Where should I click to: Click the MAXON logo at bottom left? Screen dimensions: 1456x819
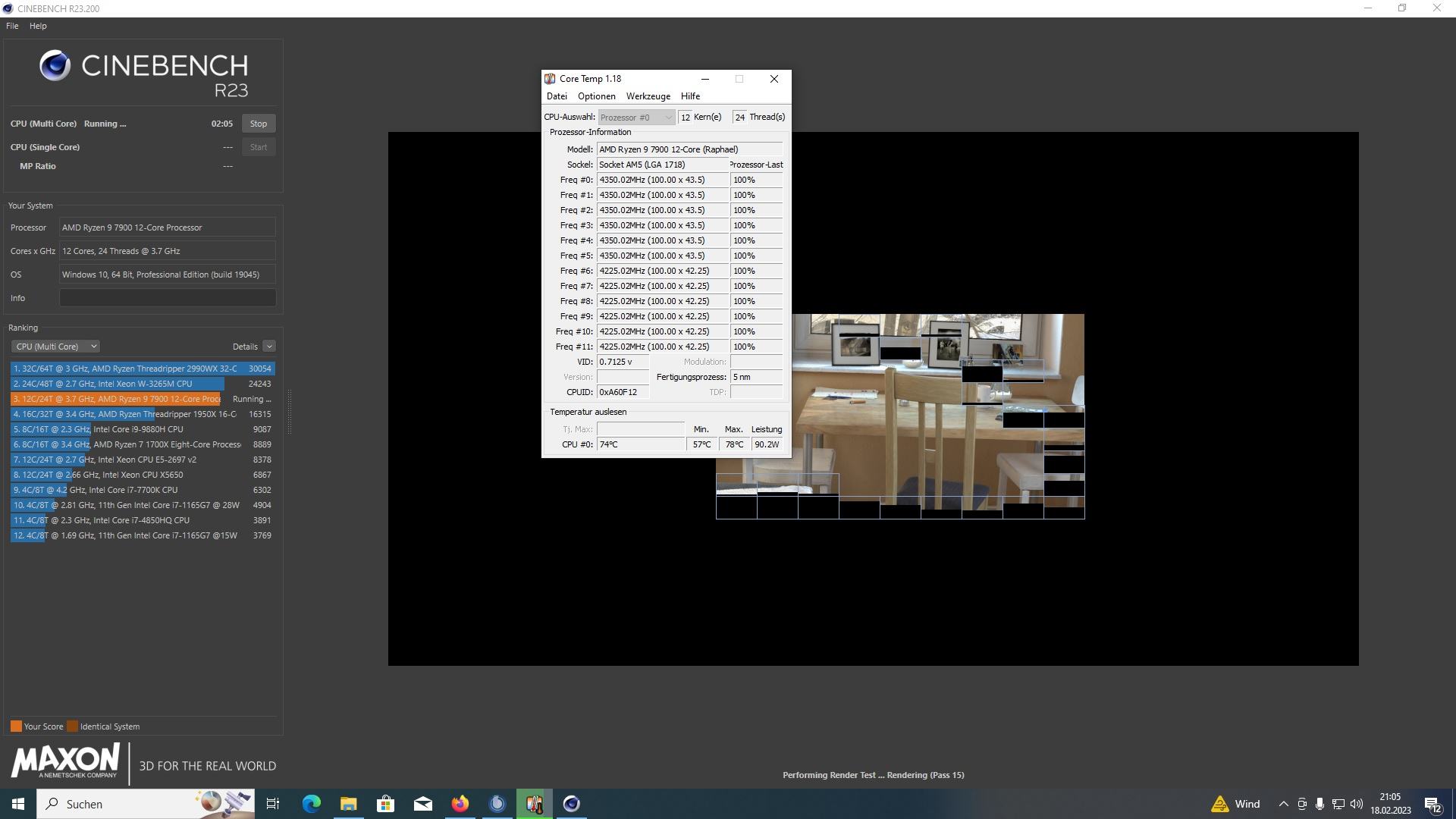[x=65, y=761]
